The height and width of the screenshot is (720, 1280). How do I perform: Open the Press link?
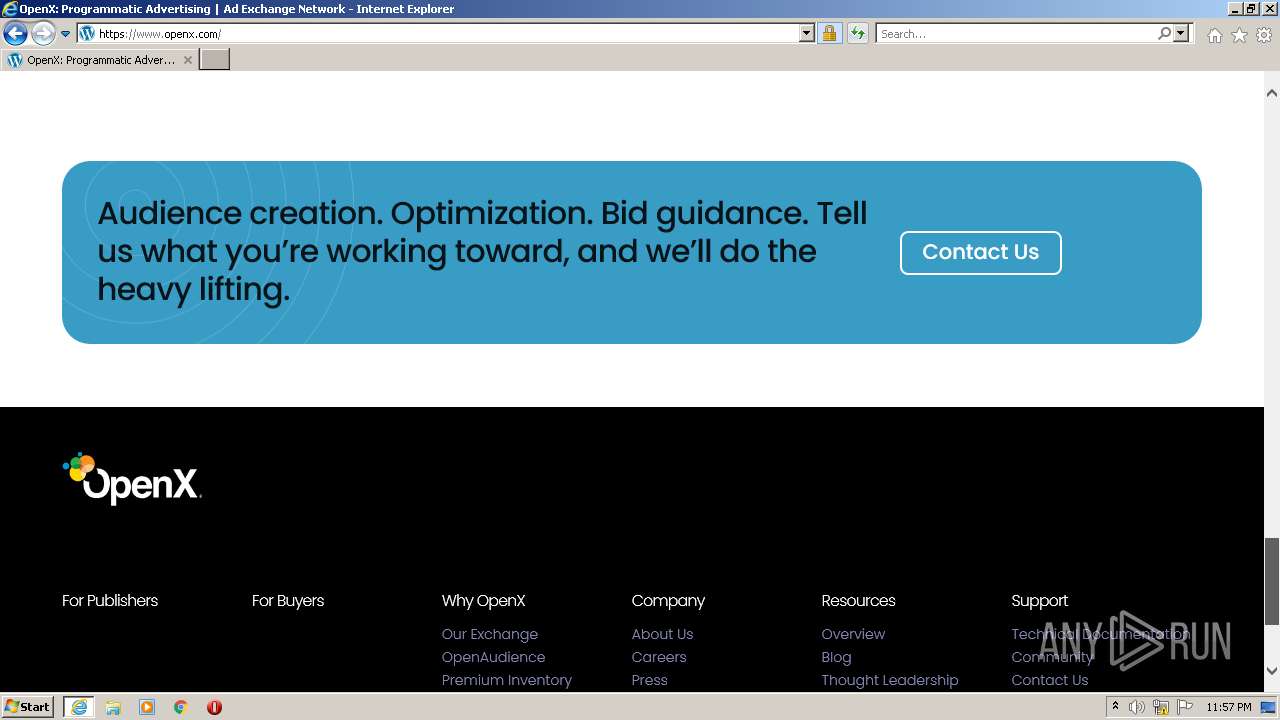click(x=650, y=680)
